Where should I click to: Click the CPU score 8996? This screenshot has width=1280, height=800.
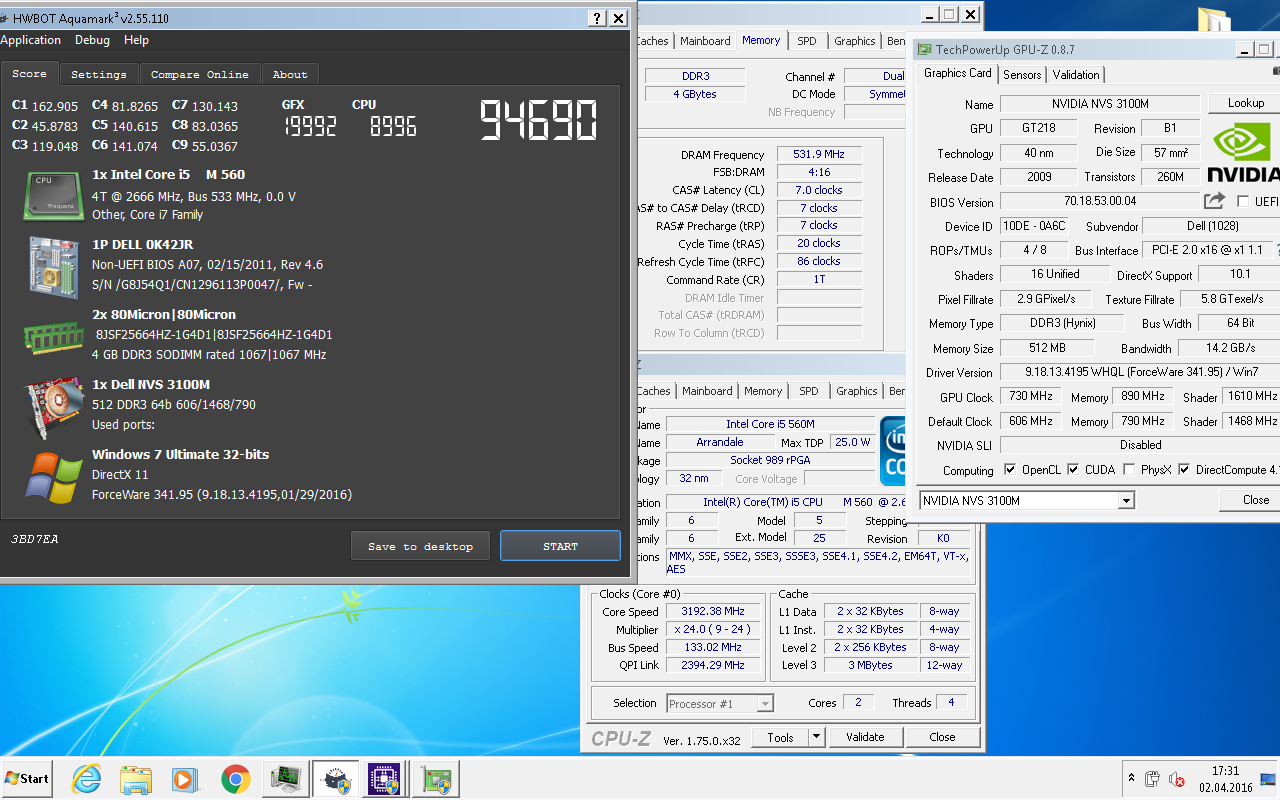click(x=393, y=126)
